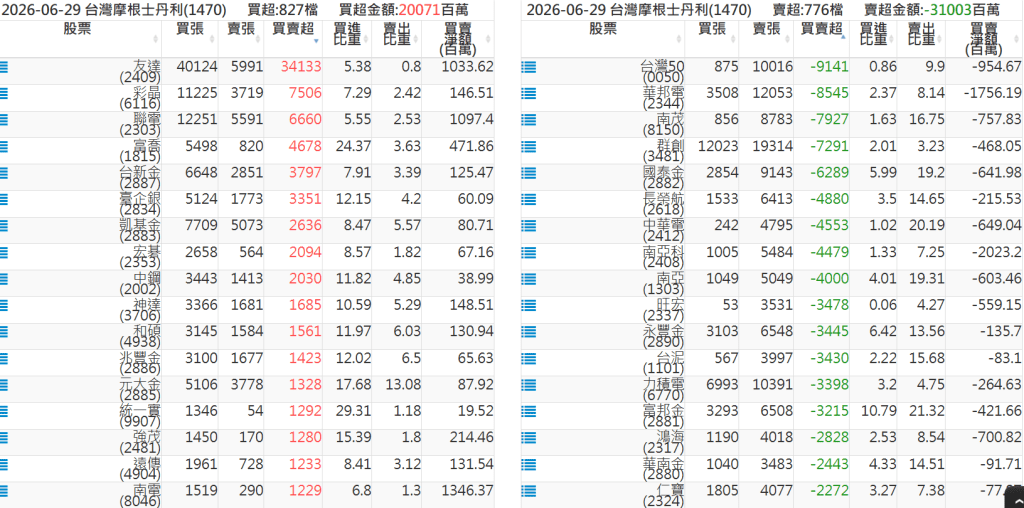Select net buy value 34133 for 友達
The image size is (1024, 508).
click(x=301, y=67)
